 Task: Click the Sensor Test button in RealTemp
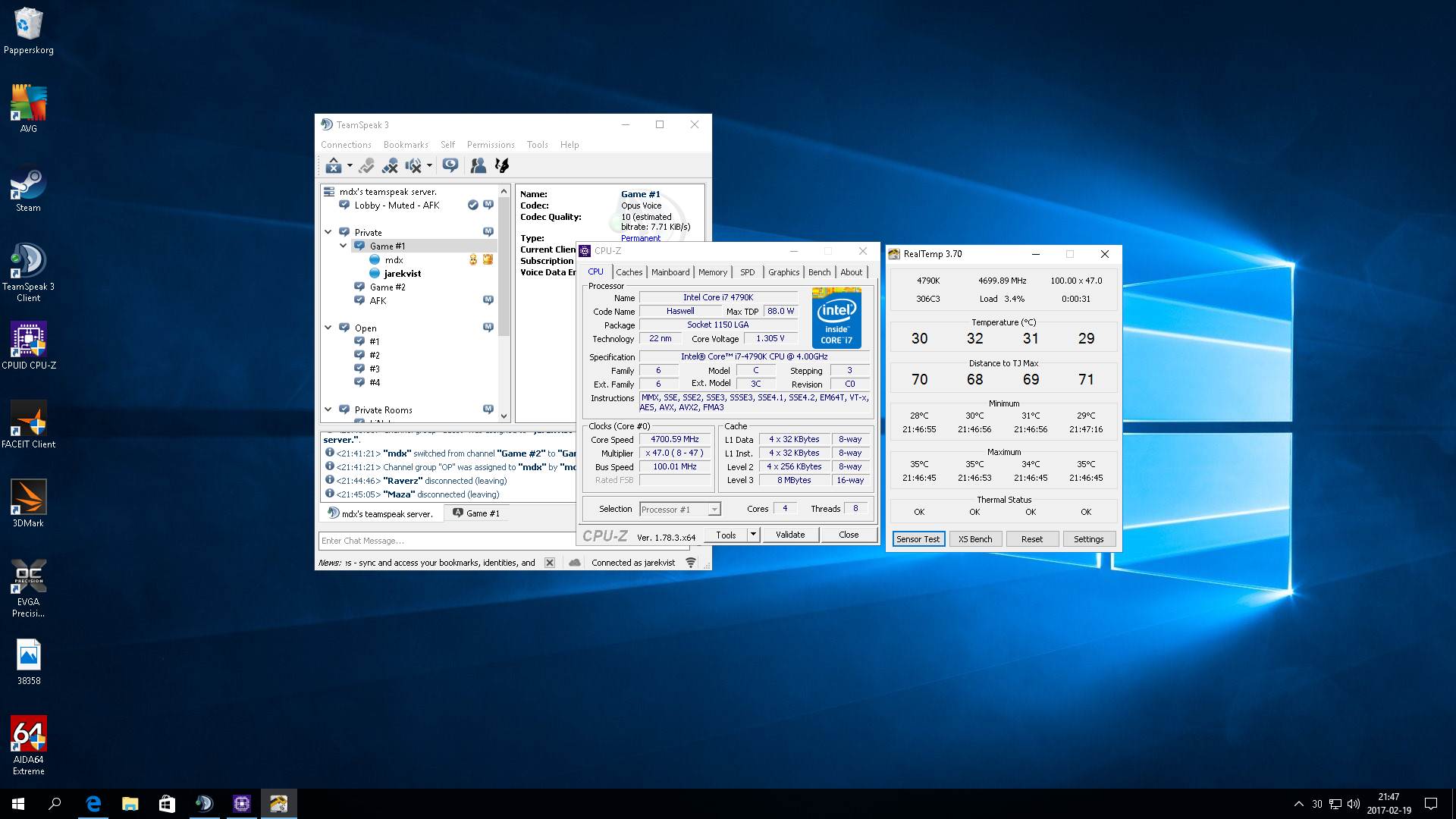pos(918,539)
